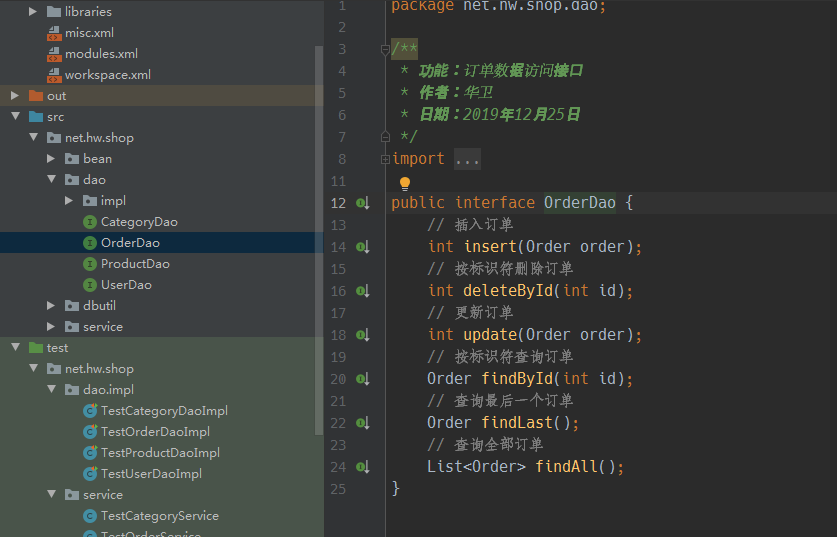Open ProductDao from the tree
The width and height of the screenshot is (837, 537).
tap(135, 264)
